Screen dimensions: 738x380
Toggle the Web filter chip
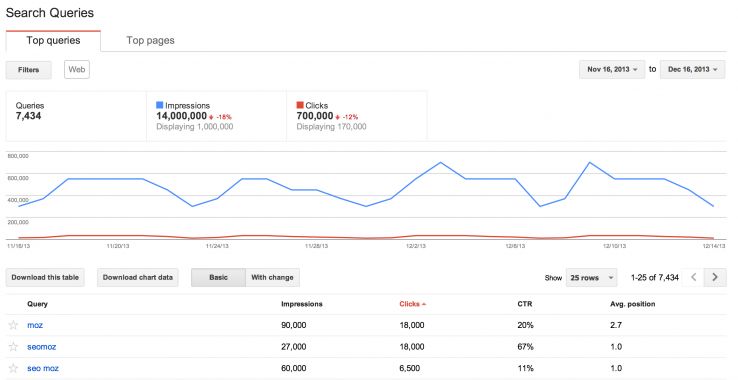77,70
